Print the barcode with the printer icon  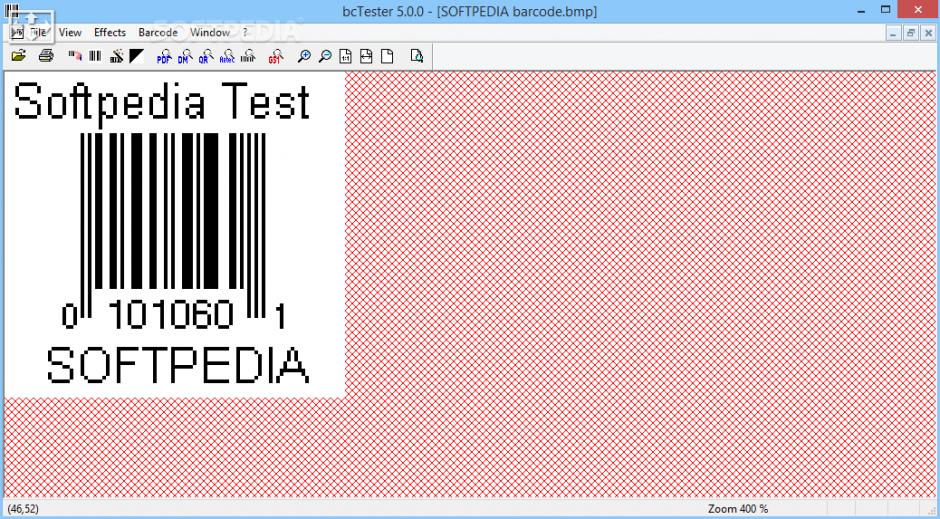(x=46, y=56)
